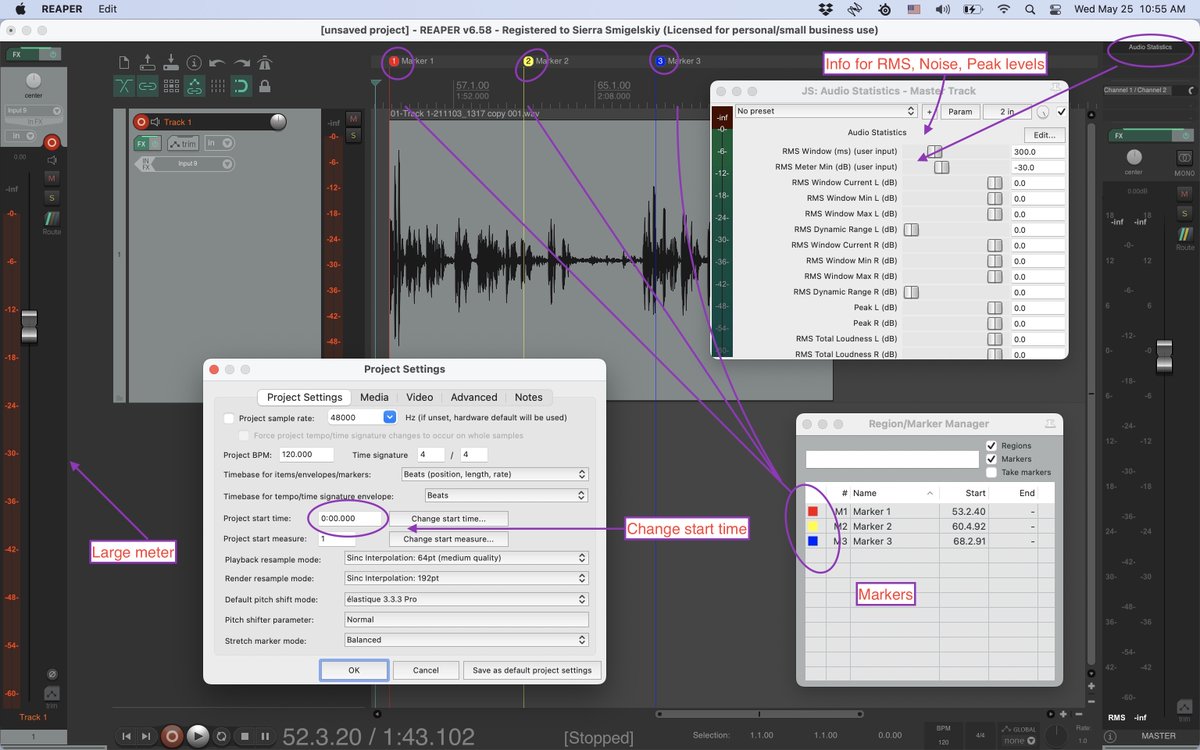Viewport: 1200px width, 750px height.
Task: Switch to the Video tab
Action: click(420, 397)
